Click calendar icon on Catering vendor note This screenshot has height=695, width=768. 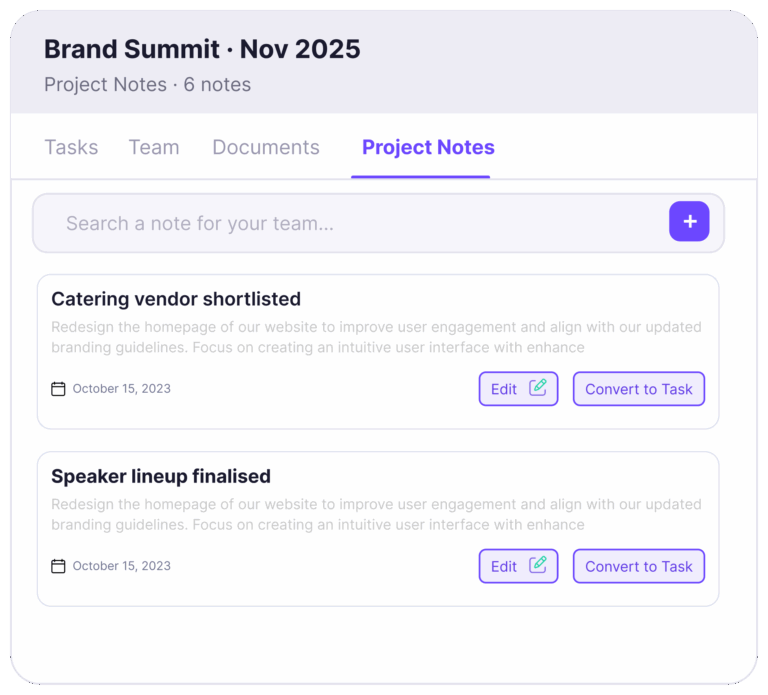click(x=58, y=389)
